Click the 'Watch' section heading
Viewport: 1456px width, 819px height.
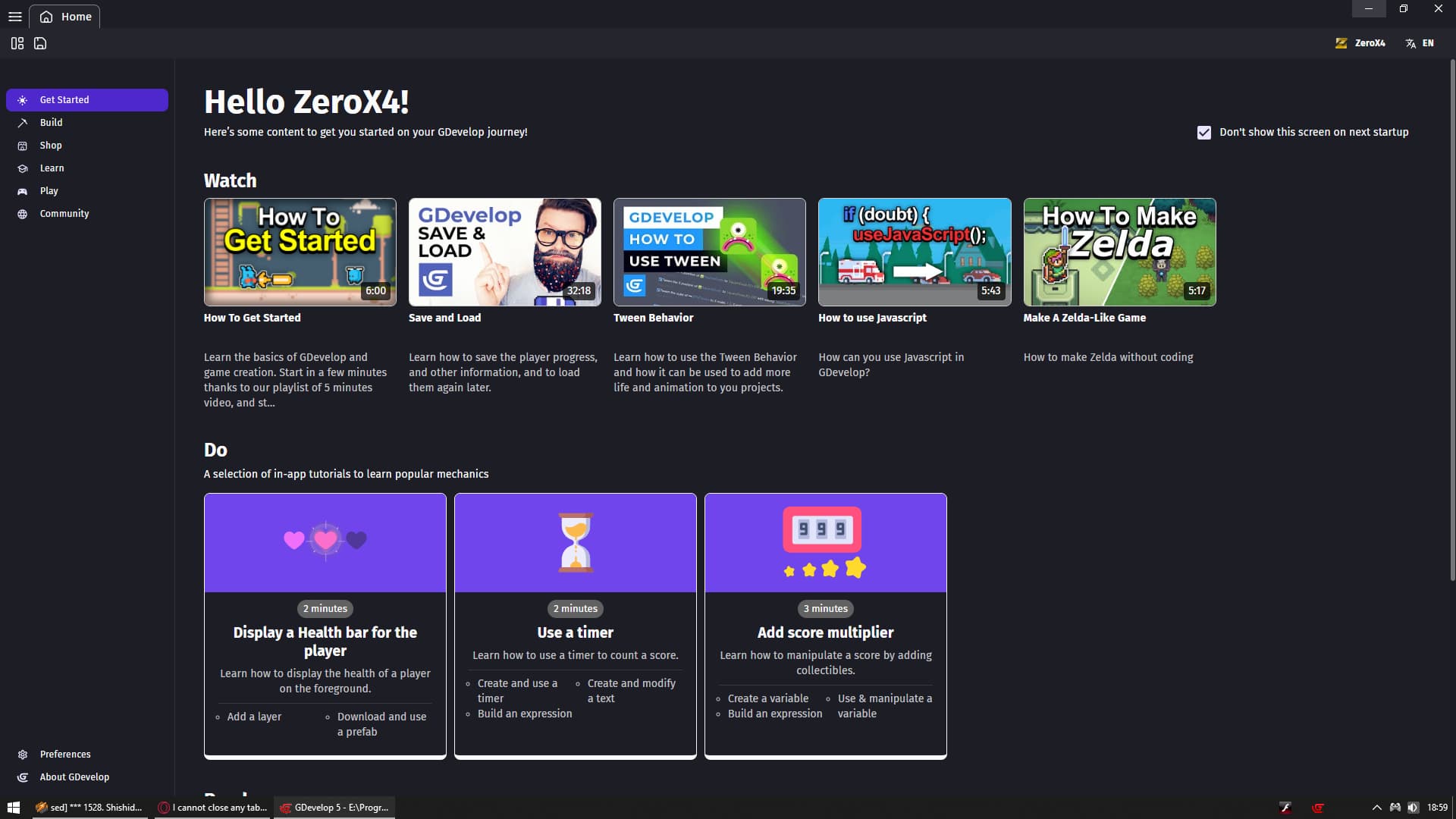coord(231,181)
